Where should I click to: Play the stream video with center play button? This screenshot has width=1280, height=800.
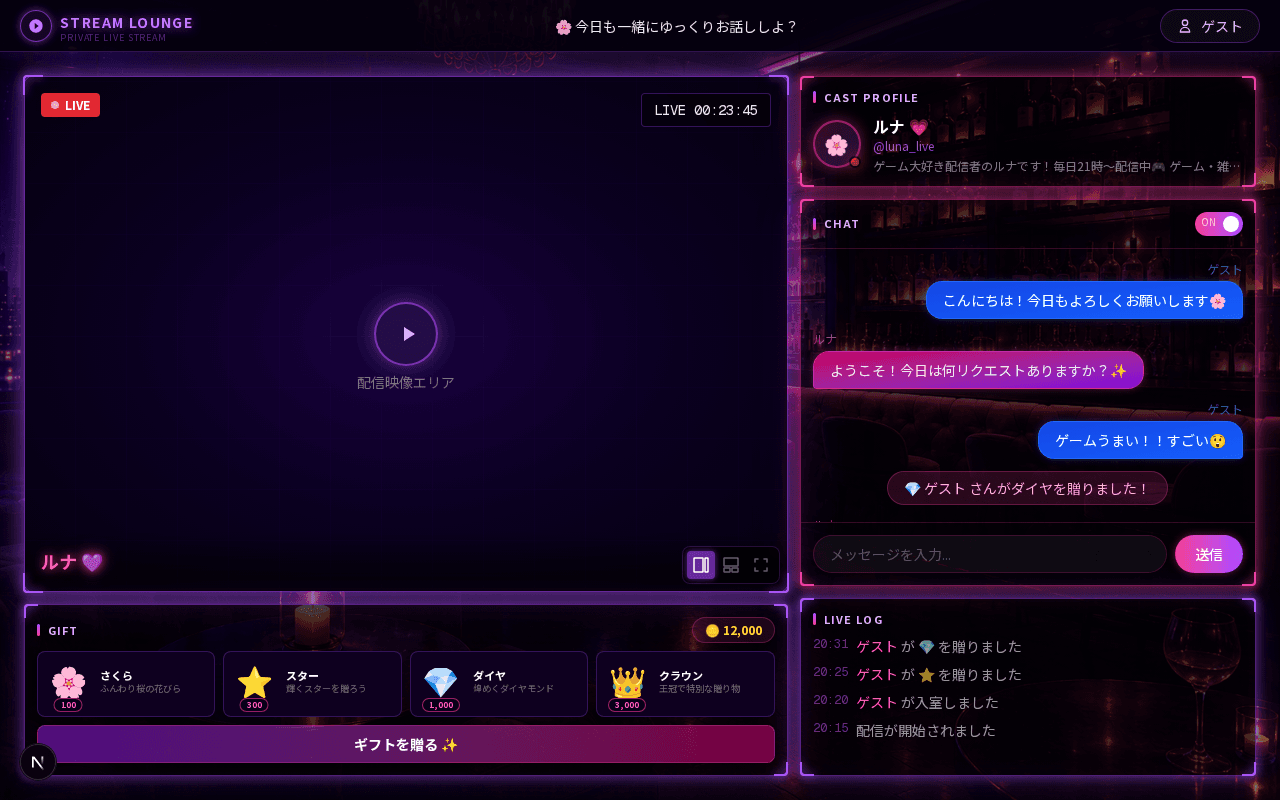(x=406, y=334)
